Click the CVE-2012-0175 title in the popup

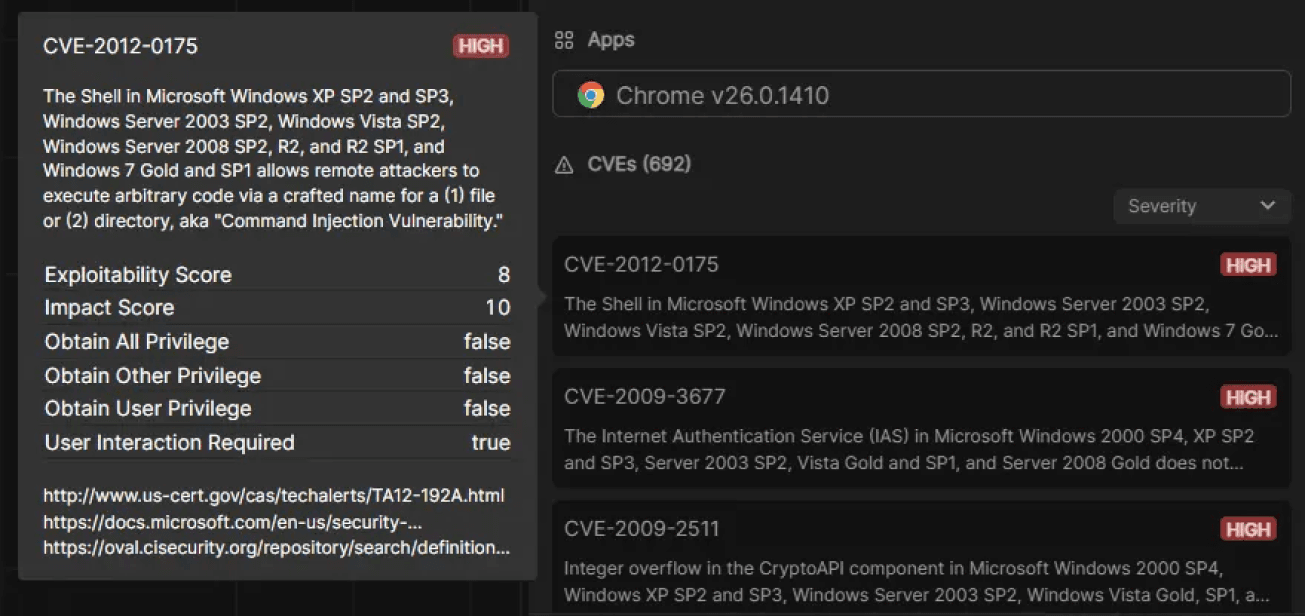click(x=120, y=46)
